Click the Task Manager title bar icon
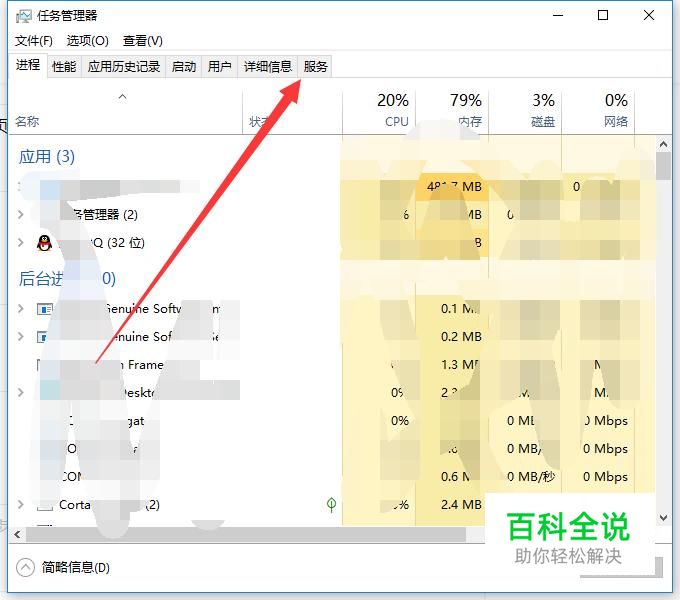 click(24, 16)
